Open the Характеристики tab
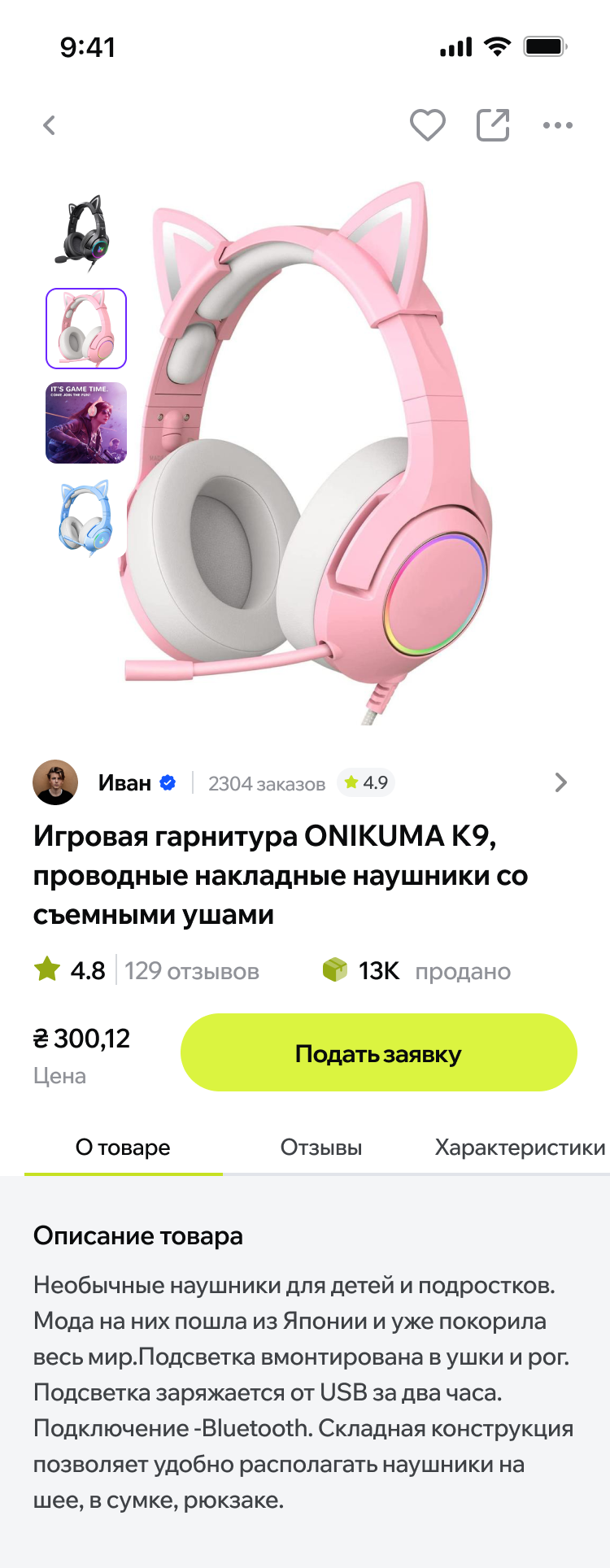The image size is (610, 1568). click(521, 1148)
